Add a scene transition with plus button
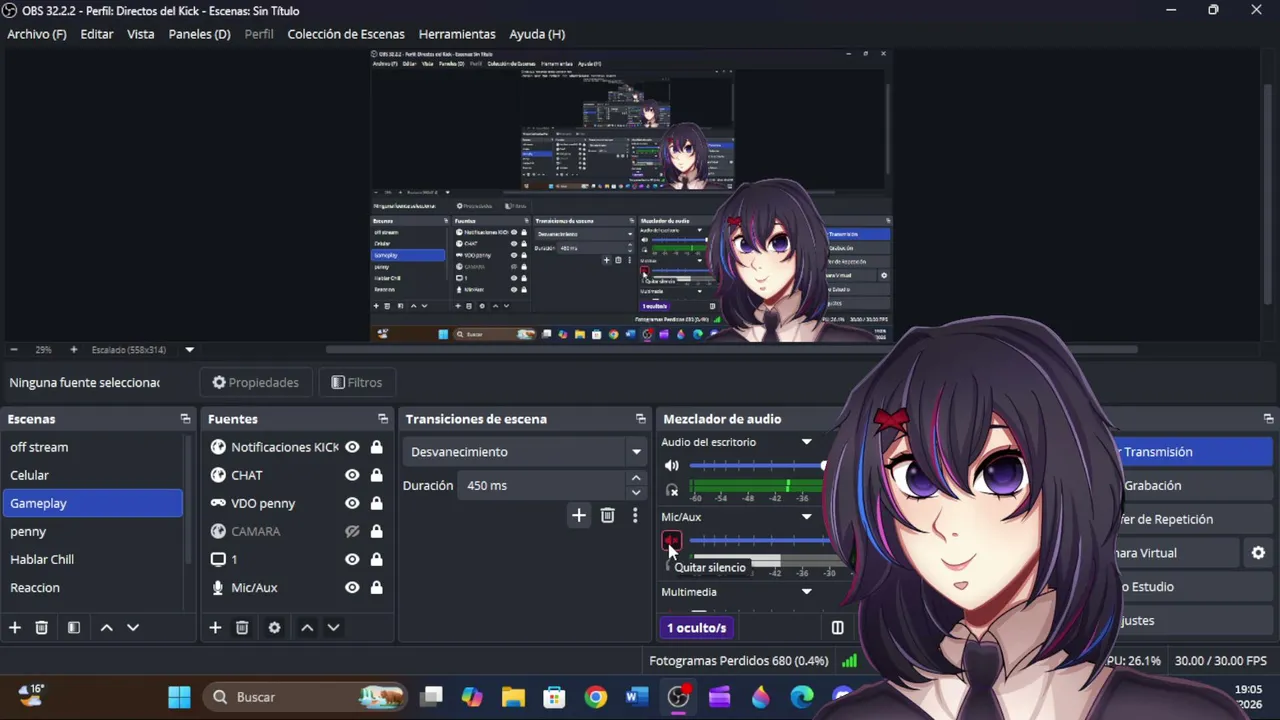Viewport: 1280px width, 720px height. [x=579, y=516]
